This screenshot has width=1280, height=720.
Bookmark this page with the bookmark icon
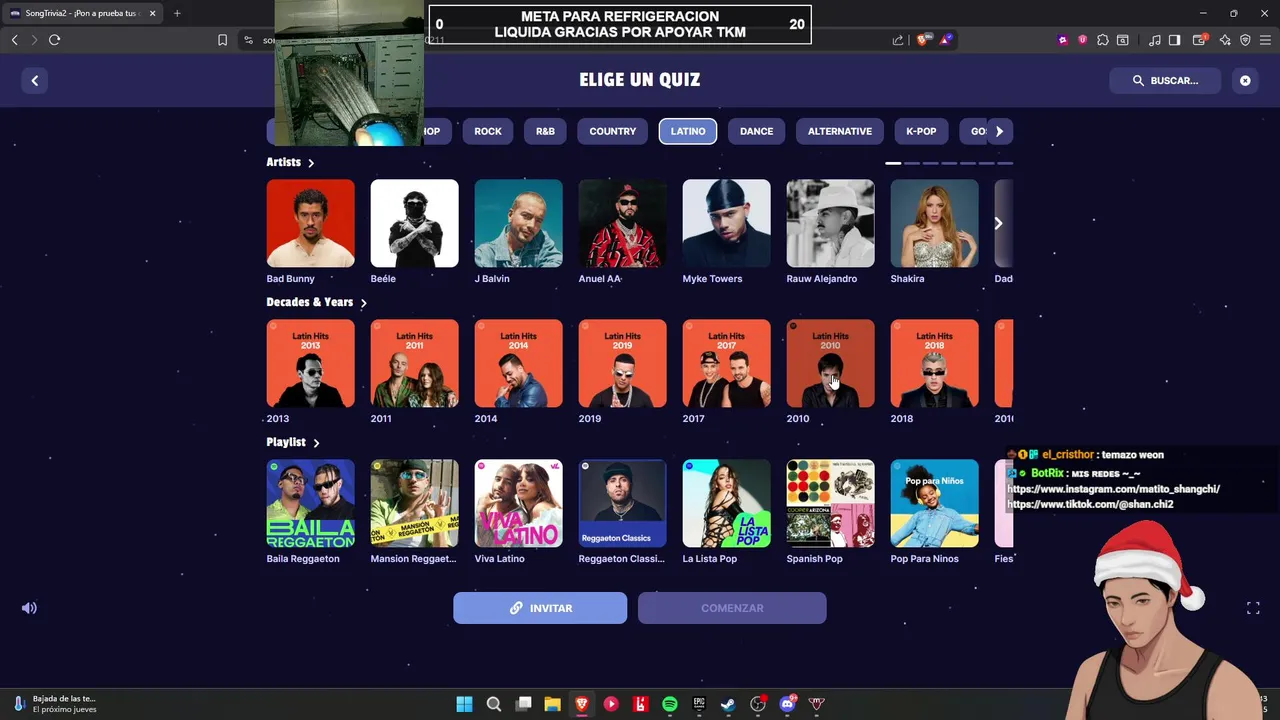click(222, 40)
